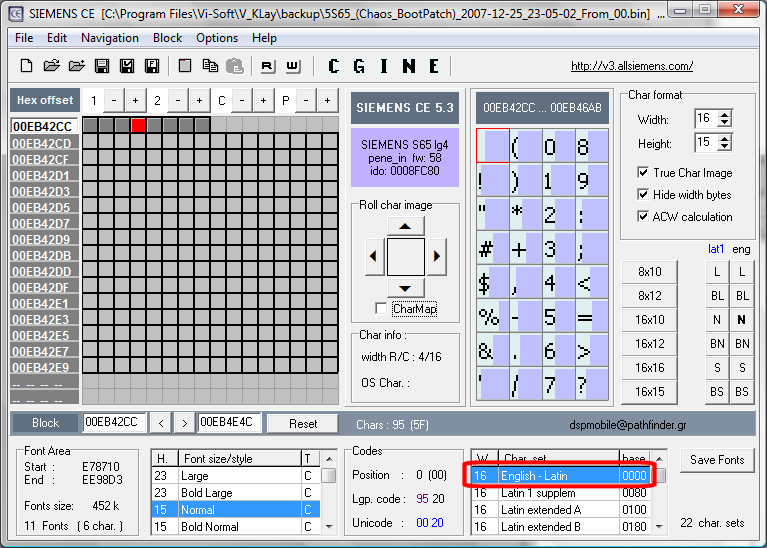
Task: Click the bold G letter icon
Action: pyautogui.click(x=359, y=66)
